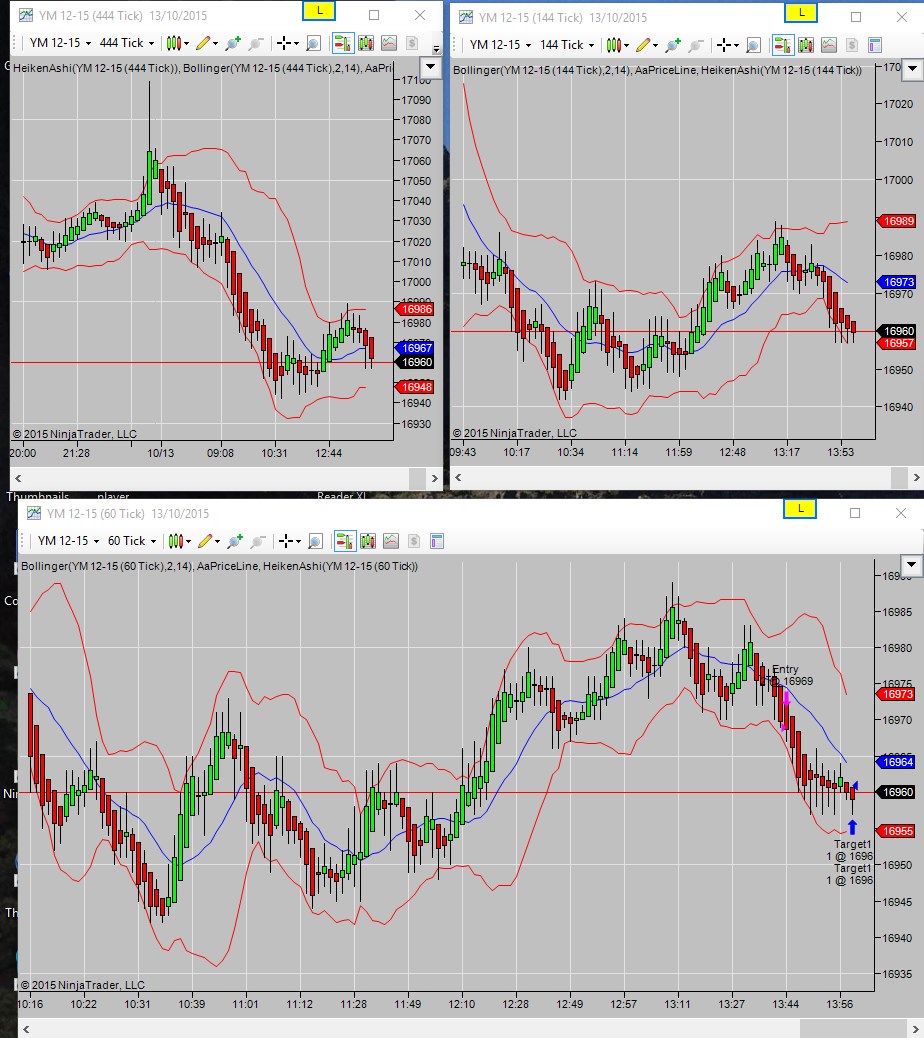Image resolution: width=924 pixels, height=1038 pixels.
Task: Select drawing pencil tool in 60 Tick window
Action: coord(208,542)
